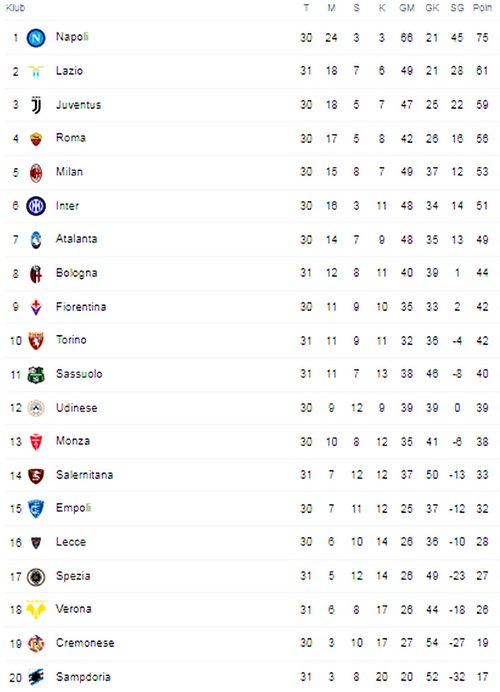
Task: Open the Cremonese team page link
Action: pos(85,643)
